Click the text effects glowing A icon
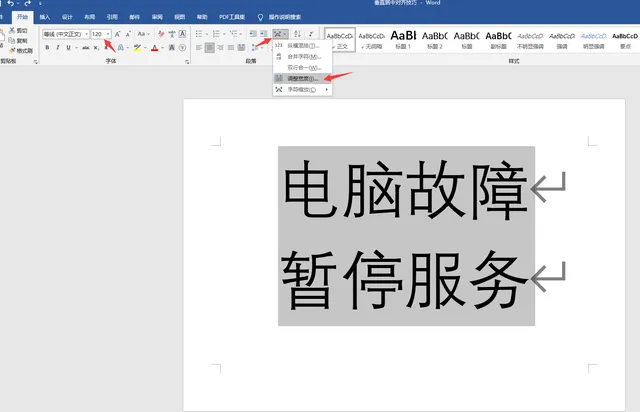 click(121, 48)
